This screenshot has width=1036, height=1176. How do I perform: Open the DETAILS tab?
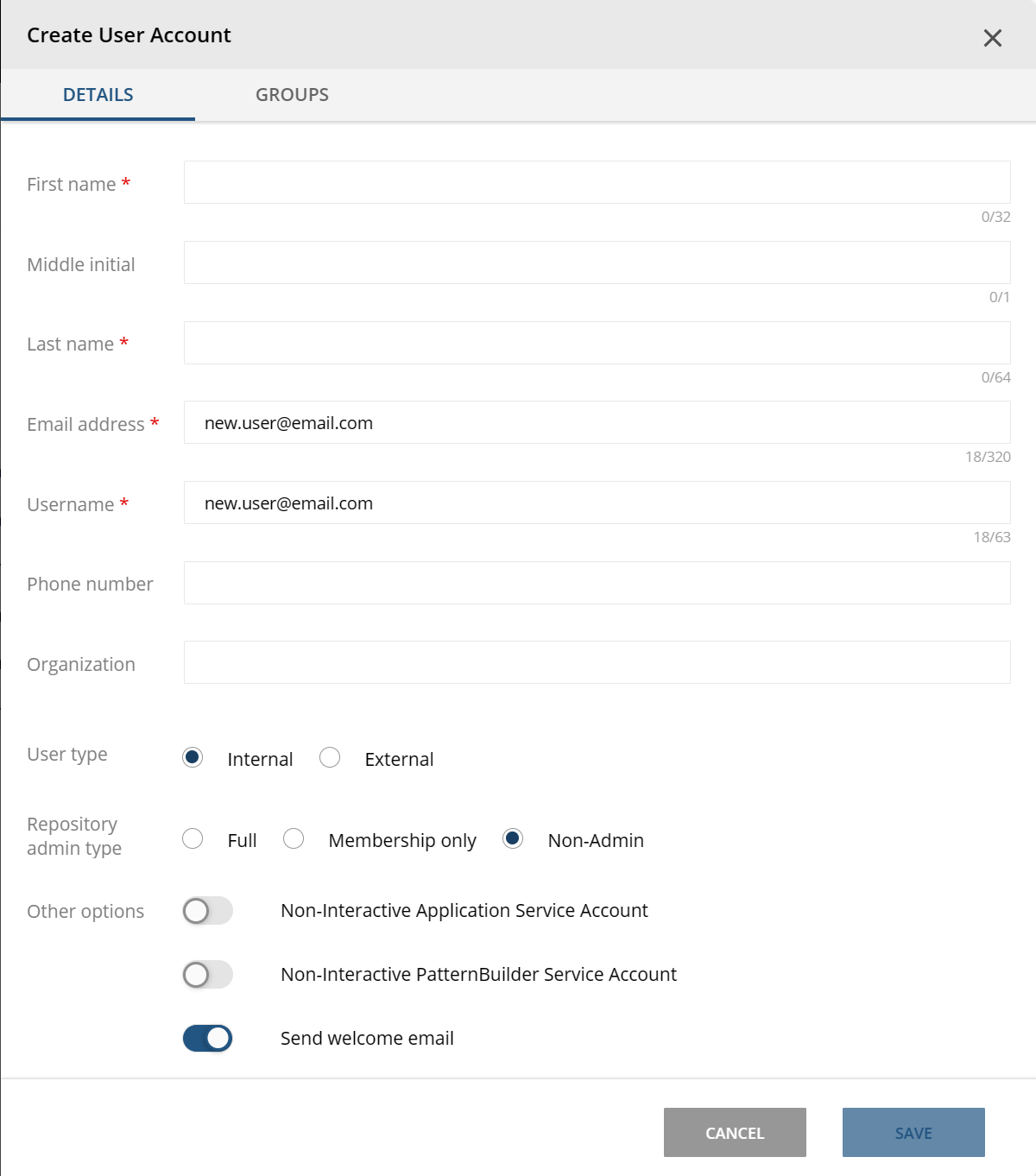(98, 95)
